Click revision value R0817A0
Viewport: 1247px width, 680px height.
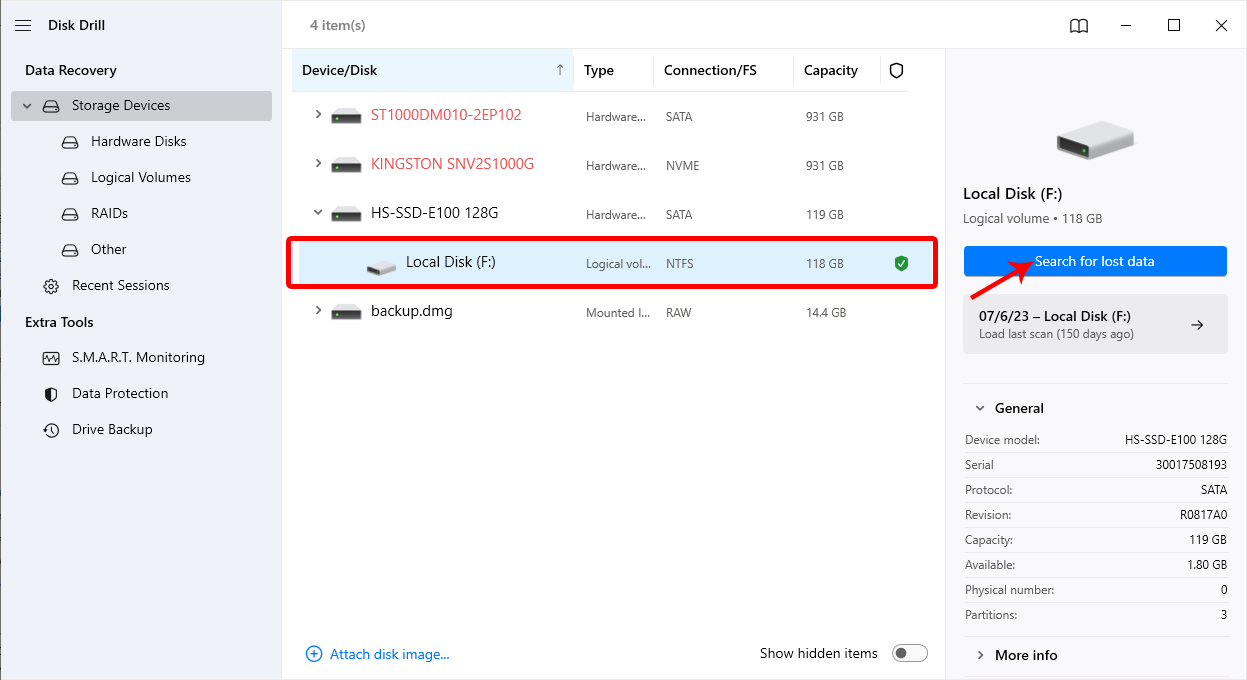coord(1201,515)
